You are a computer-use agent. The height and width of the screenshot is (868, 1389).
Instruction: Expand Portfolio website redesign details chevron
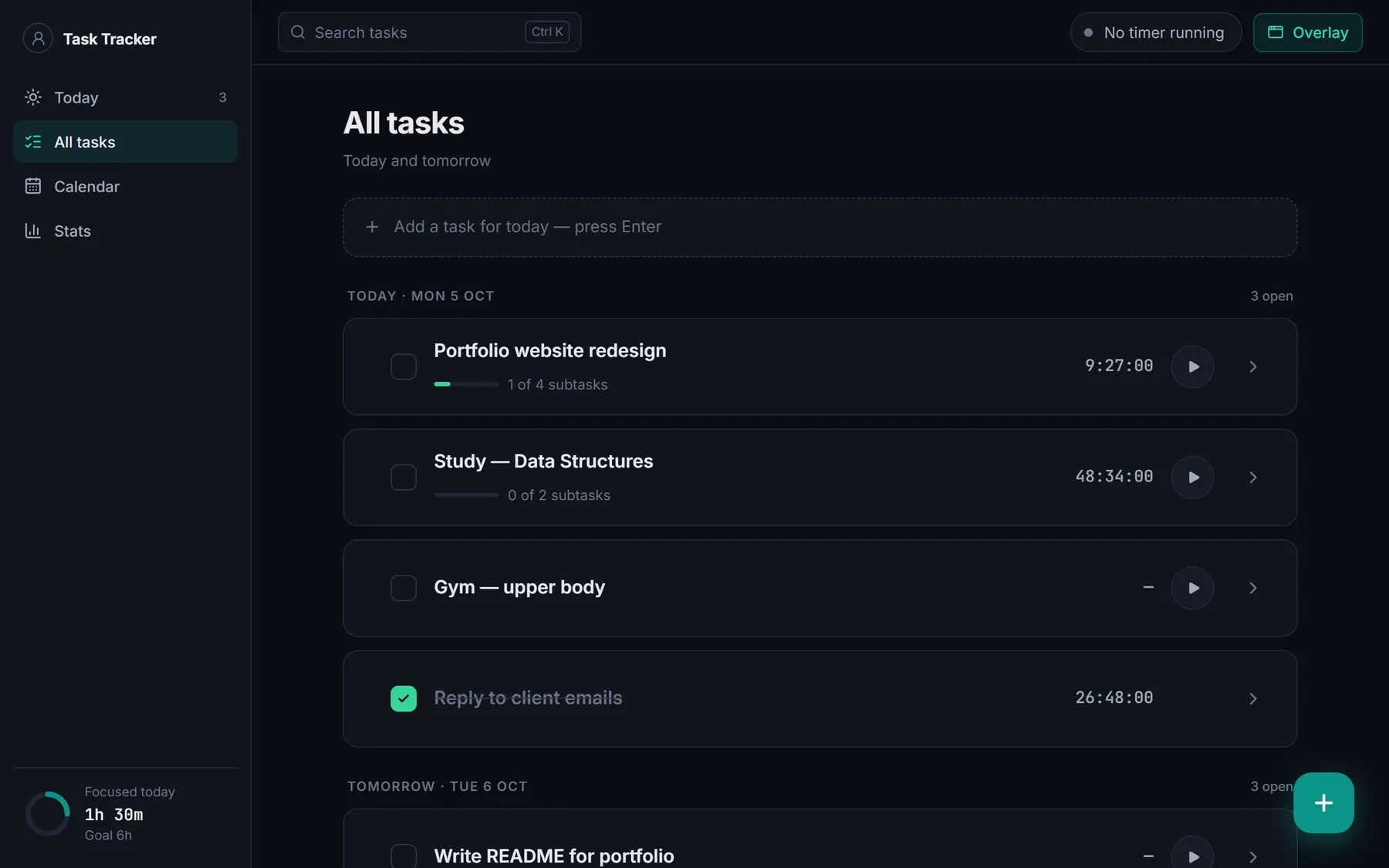pyautogui.click(x=1252, y=366)
